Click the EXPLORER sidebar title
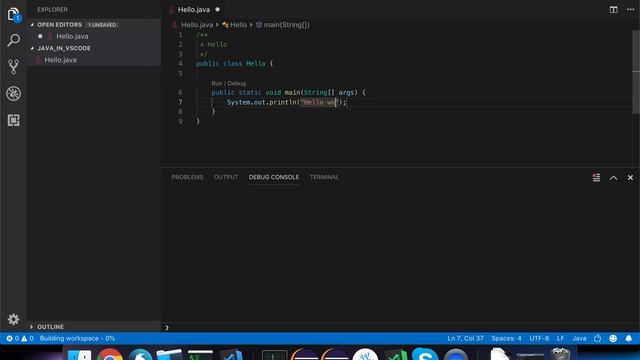Screen dimensions: 640x360 52,9
